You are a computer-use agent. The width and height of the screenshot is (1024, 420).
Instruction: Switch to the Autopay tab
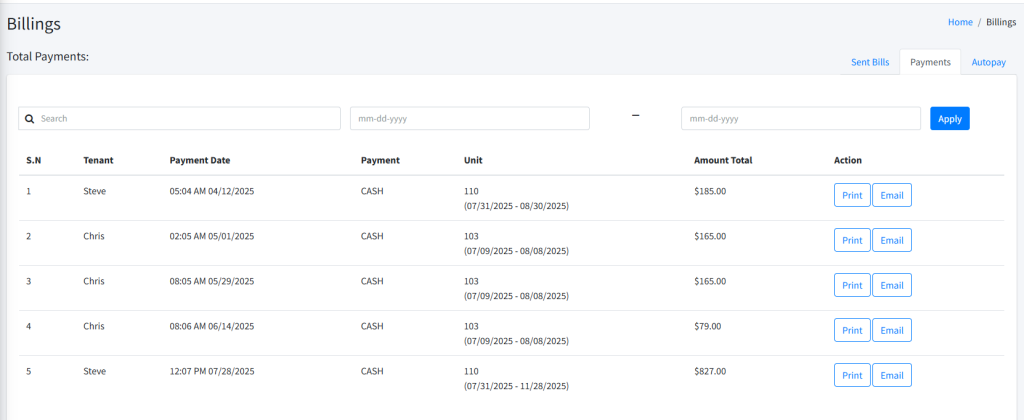coord(988,62)
